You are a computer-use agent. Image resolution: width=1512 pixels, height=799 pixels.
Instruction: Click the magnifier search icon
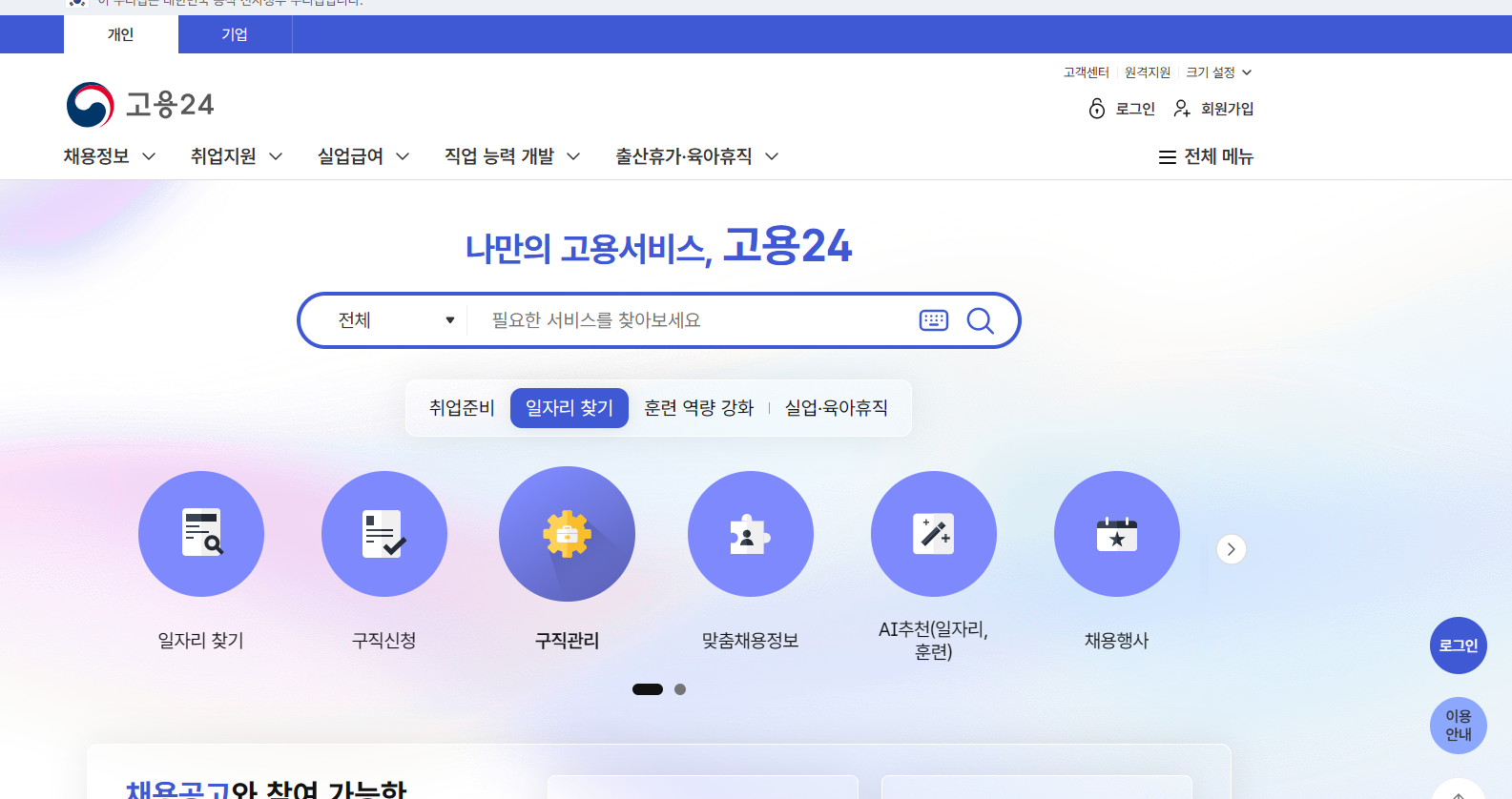[981, 320]
